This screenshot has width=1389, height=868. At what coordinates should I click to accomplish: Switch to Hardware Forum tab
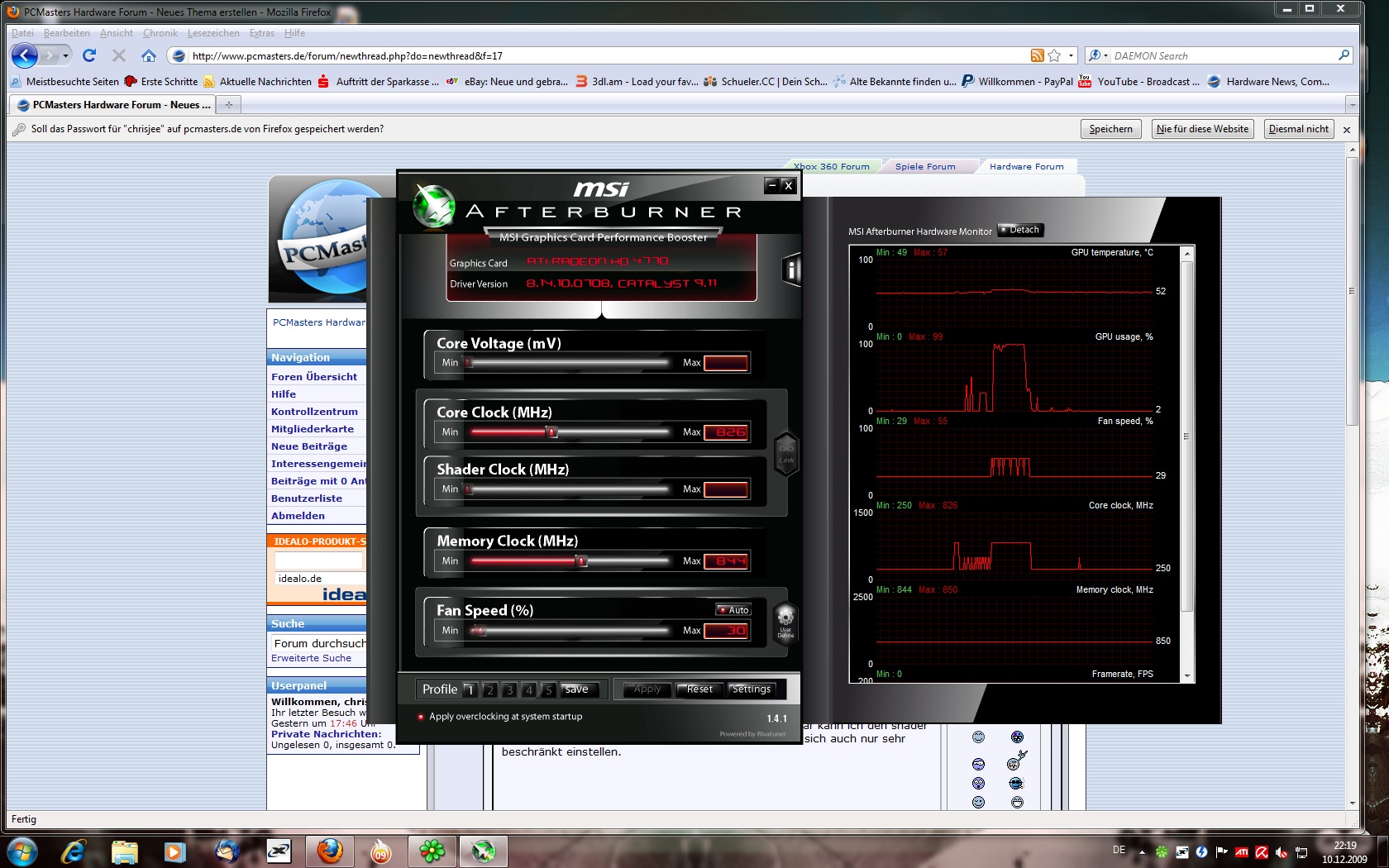click(x=1026, y=166)
